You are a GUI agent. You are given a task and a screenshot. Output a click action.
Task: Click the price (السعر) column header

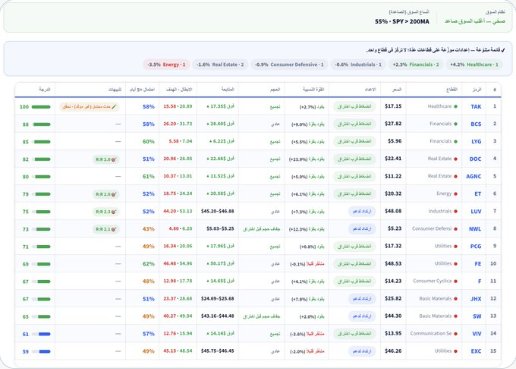(x=397, y=89)
